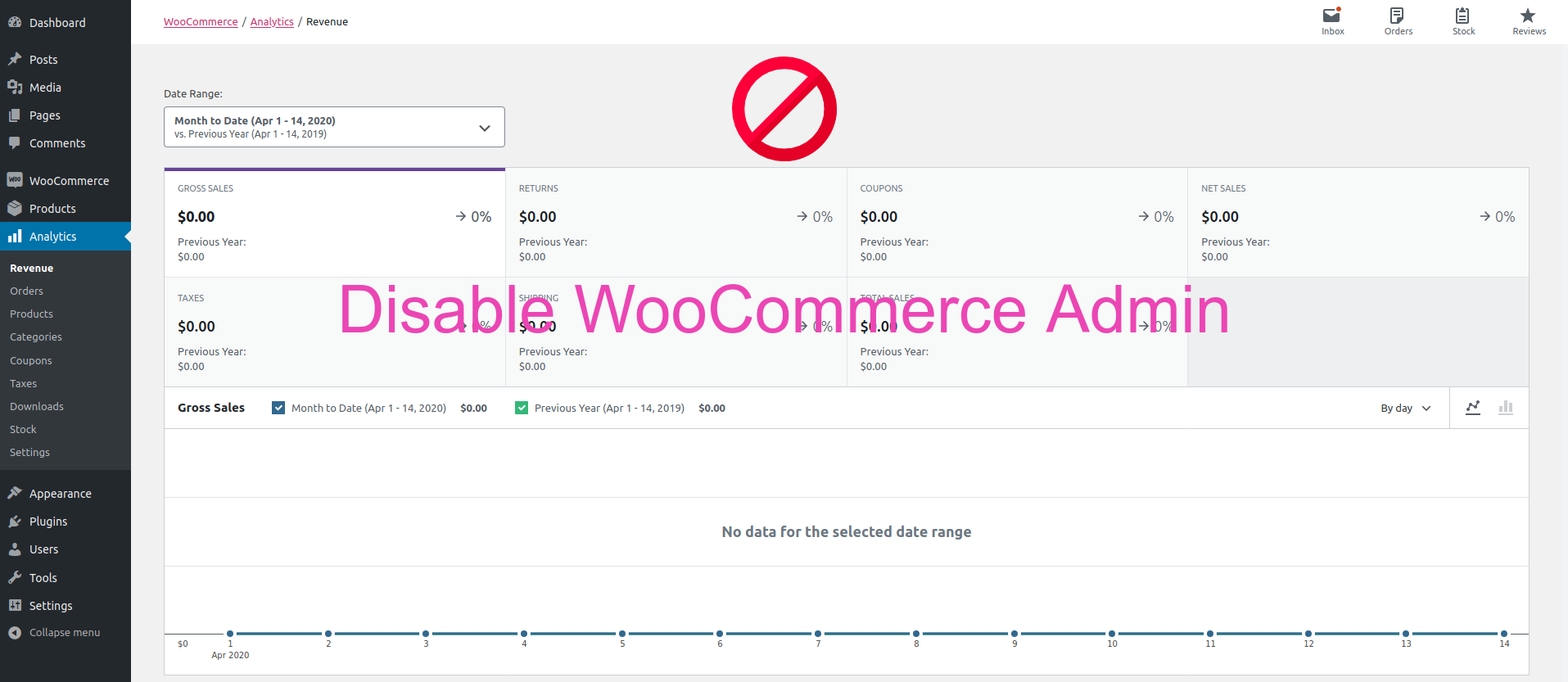Open Coupons report in submenu
Viewport: 1568px width, 682px height.
[31, 360]
